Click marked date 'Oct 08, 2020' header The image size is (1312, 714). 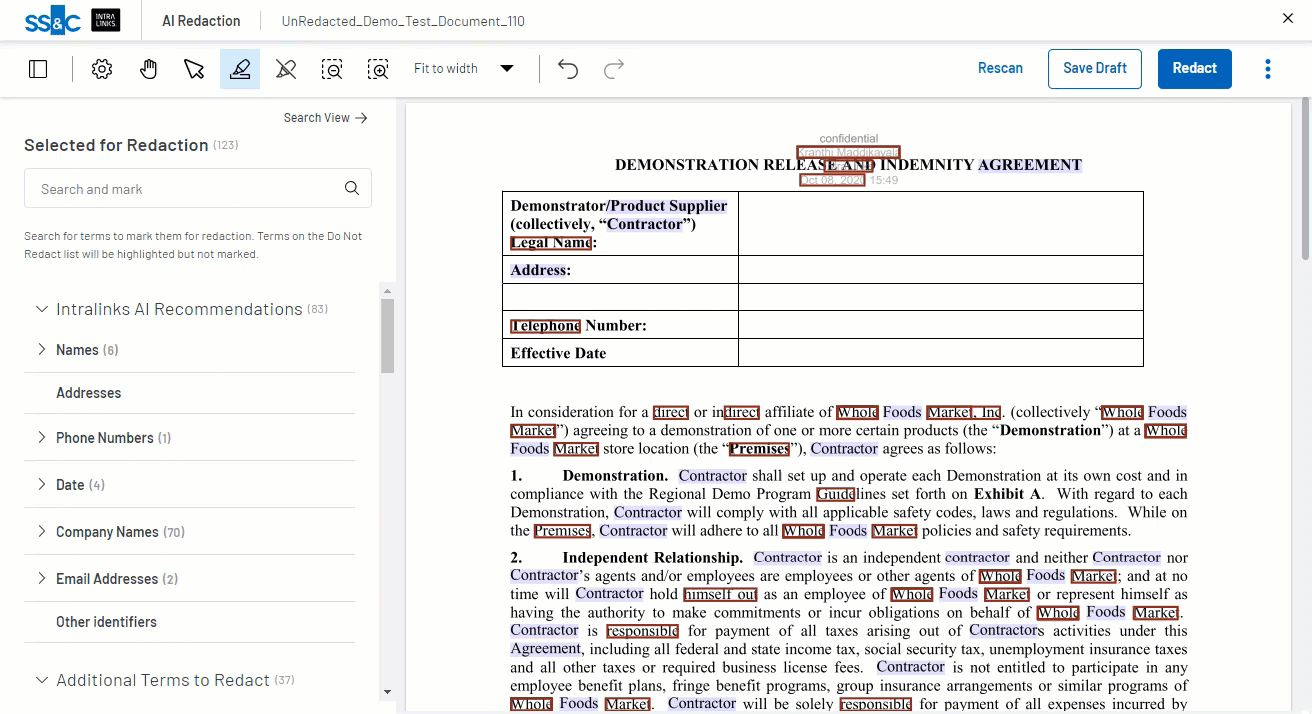(832, 180)
